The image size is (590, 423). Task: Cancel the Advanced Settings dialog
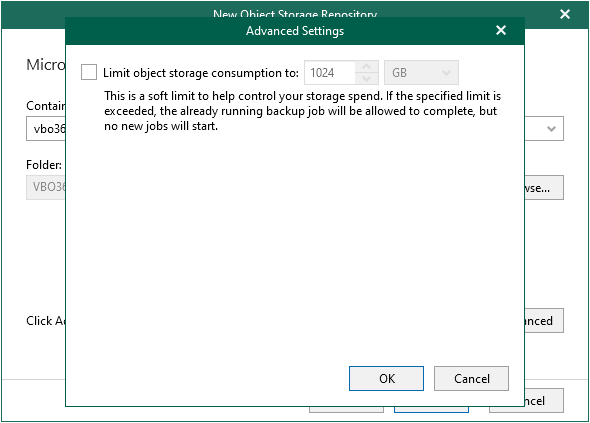(x=471, y=378)
